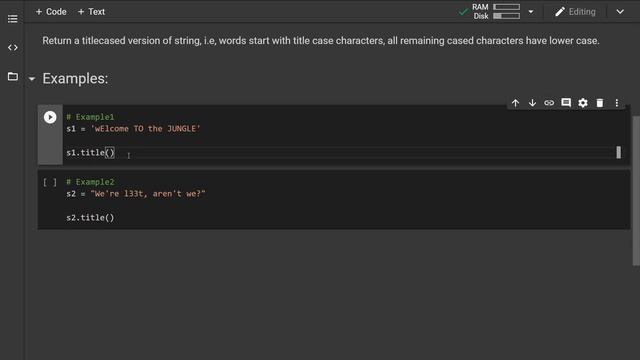Run the Example1 code cell

[50, 118]
